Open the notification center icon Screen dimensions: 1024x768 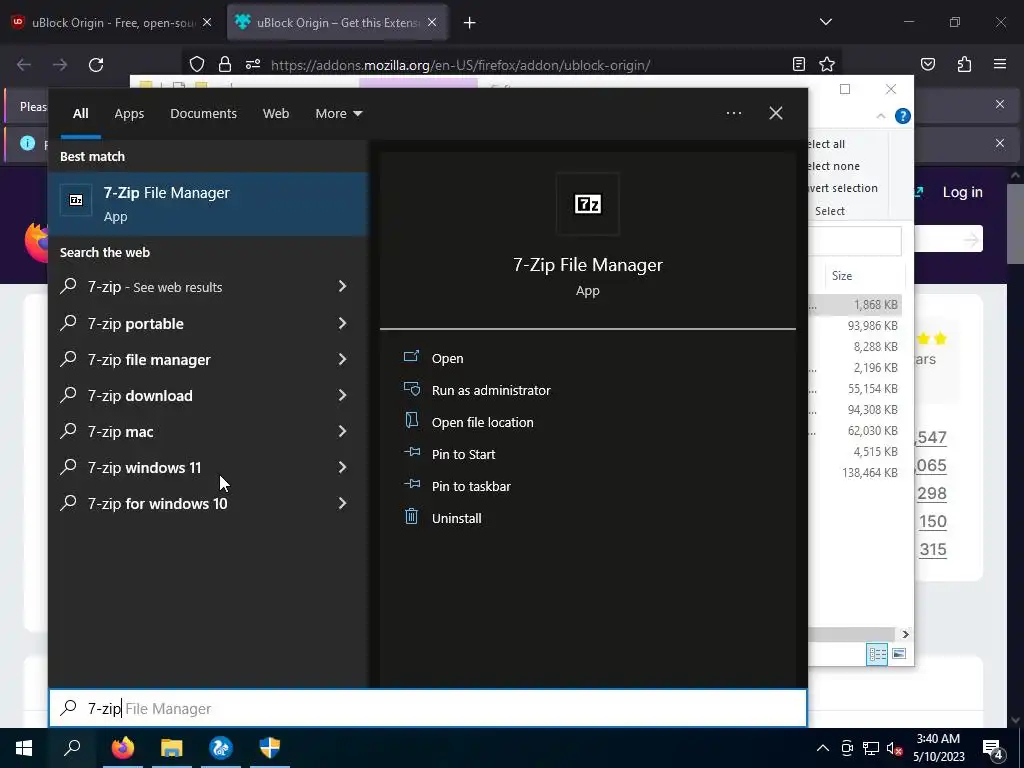click(x=993, y=748)
